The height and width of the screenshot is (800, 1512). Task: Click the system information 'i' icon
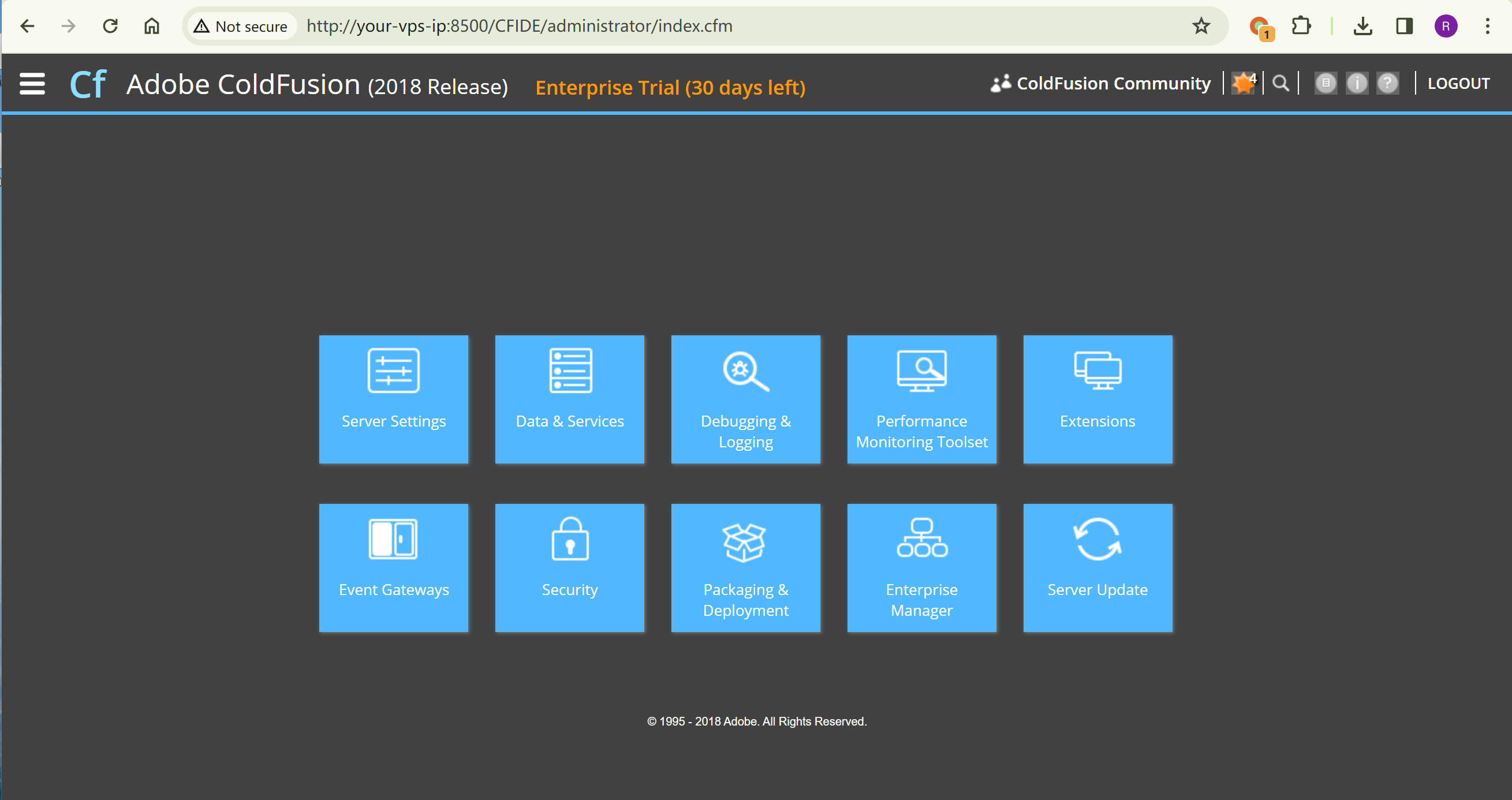(1357, 83)
